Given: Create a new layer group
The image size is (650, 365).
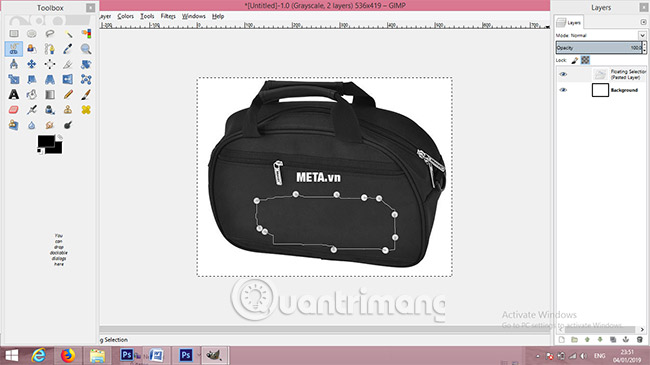Looking at the screenshot, I should pos(574,340).
